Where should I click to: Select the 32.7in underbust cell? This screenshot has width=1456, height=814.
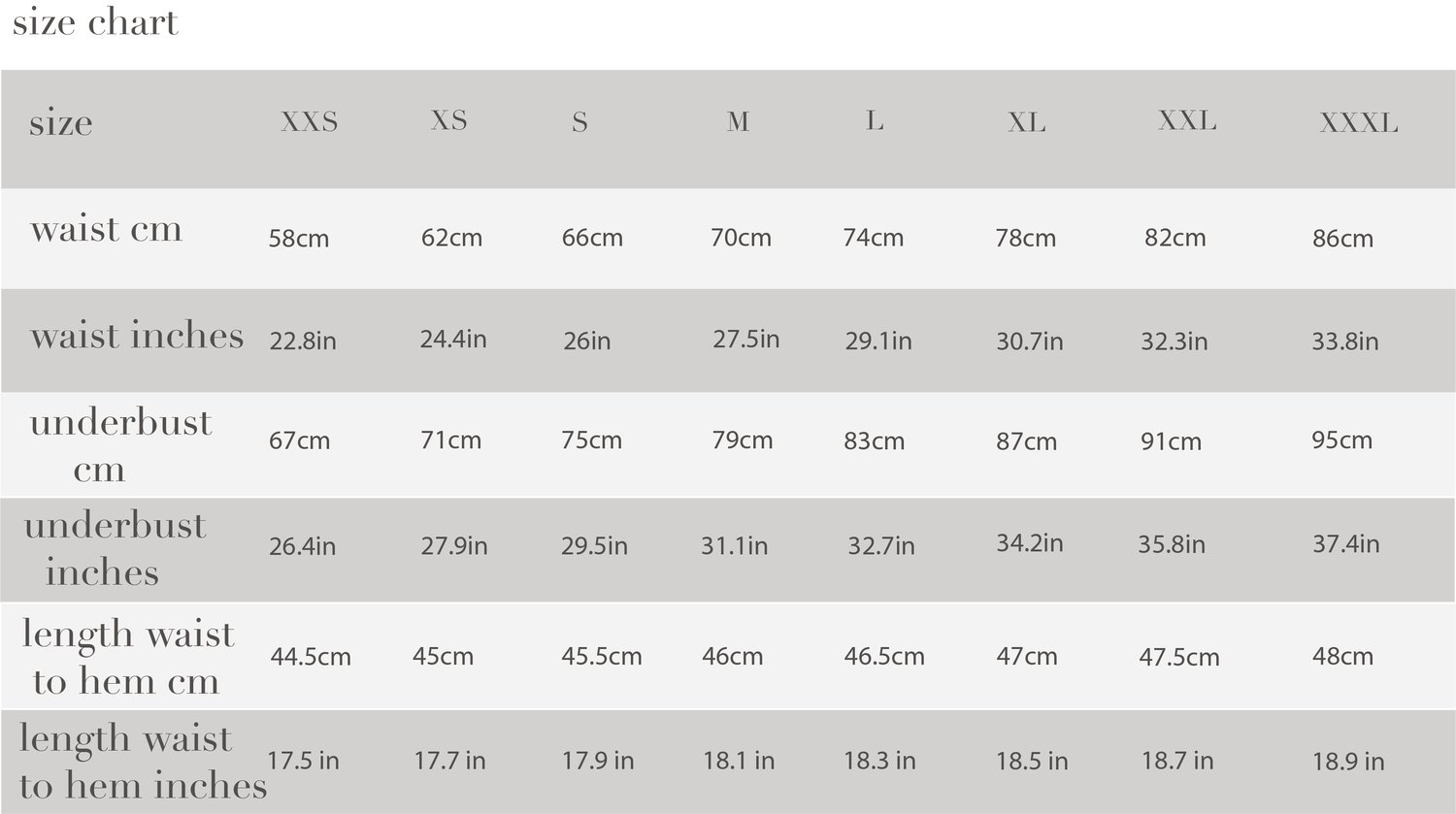[x=881, y=546]
